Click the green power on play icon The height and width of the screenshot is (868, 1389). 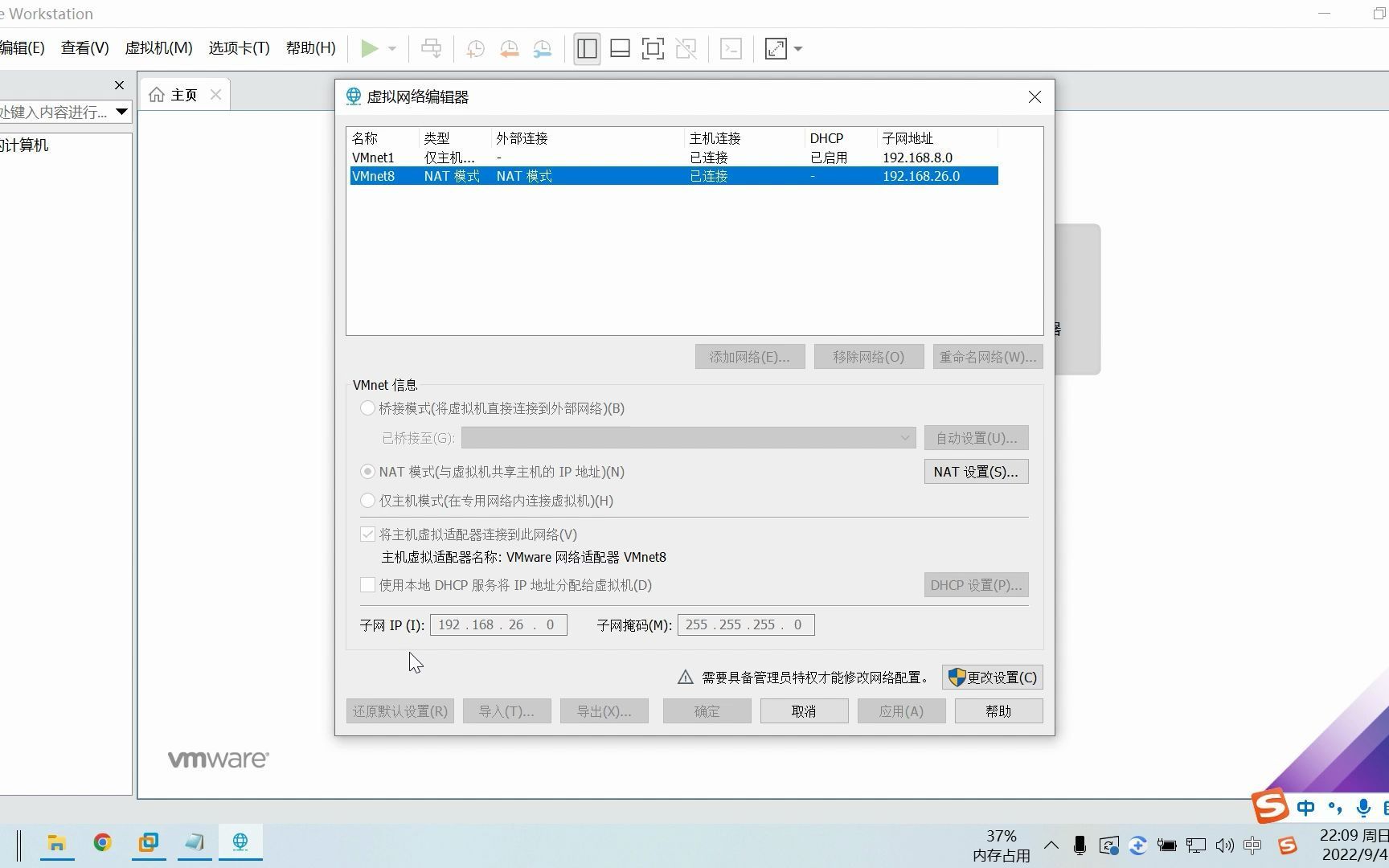[370, 49]
